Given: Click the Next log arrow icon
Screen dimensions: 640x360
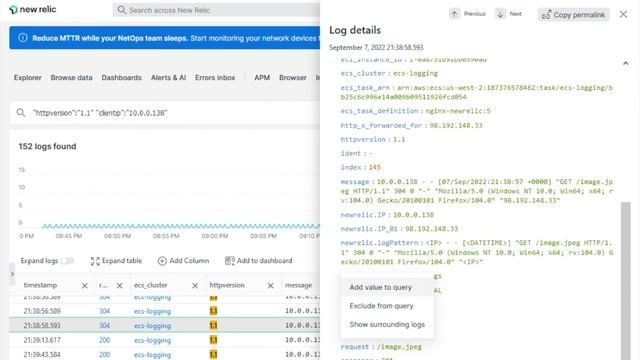Looking at the screenshot, I should [x=500, y=13].
